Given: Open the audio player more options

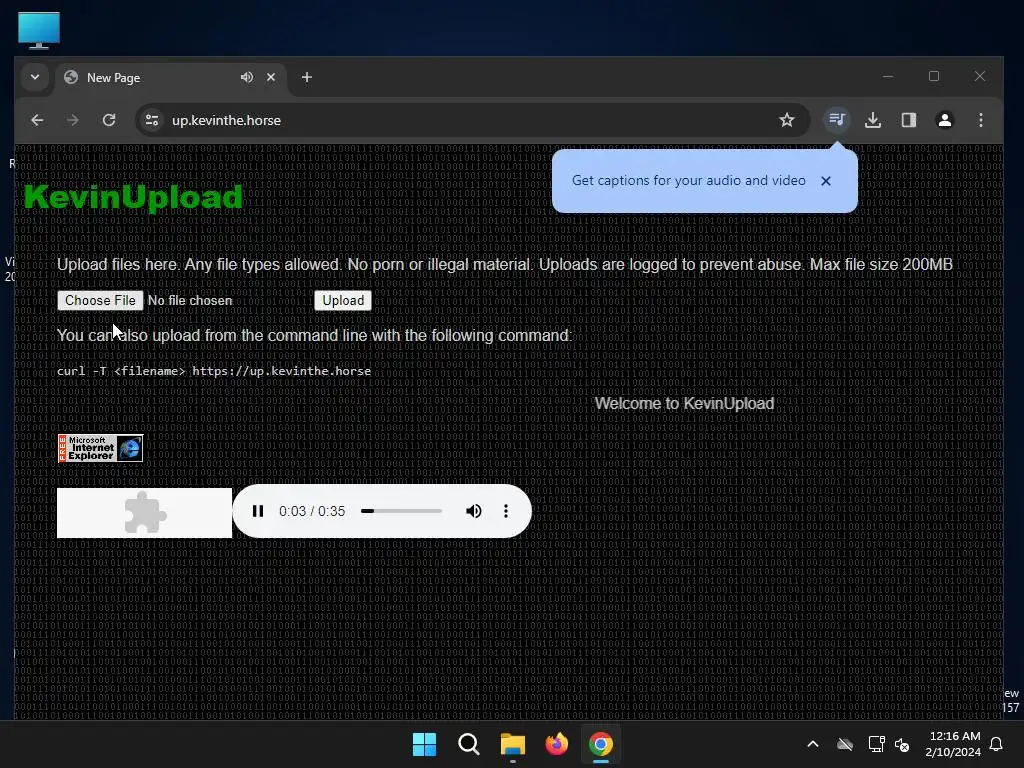Looking at the screenshot, I should click(x=505, y=511).
